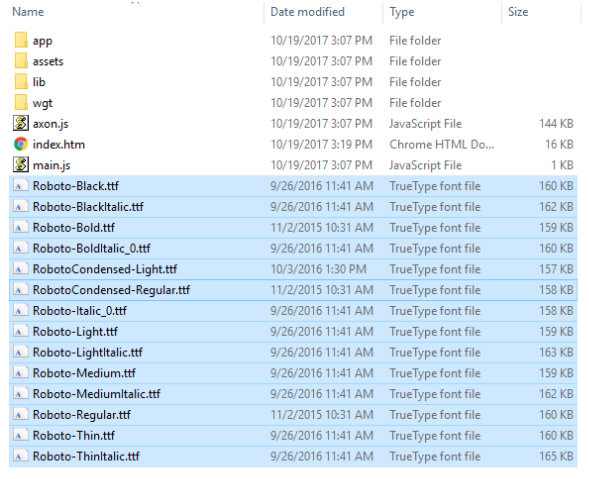
Task: Click the File folder type of app
Action: tap(415, 40)
